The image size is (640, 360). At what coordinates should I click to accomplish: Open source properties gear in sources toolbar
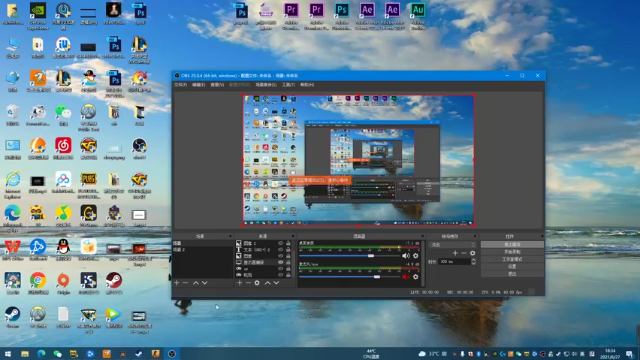tap(257, 283)
